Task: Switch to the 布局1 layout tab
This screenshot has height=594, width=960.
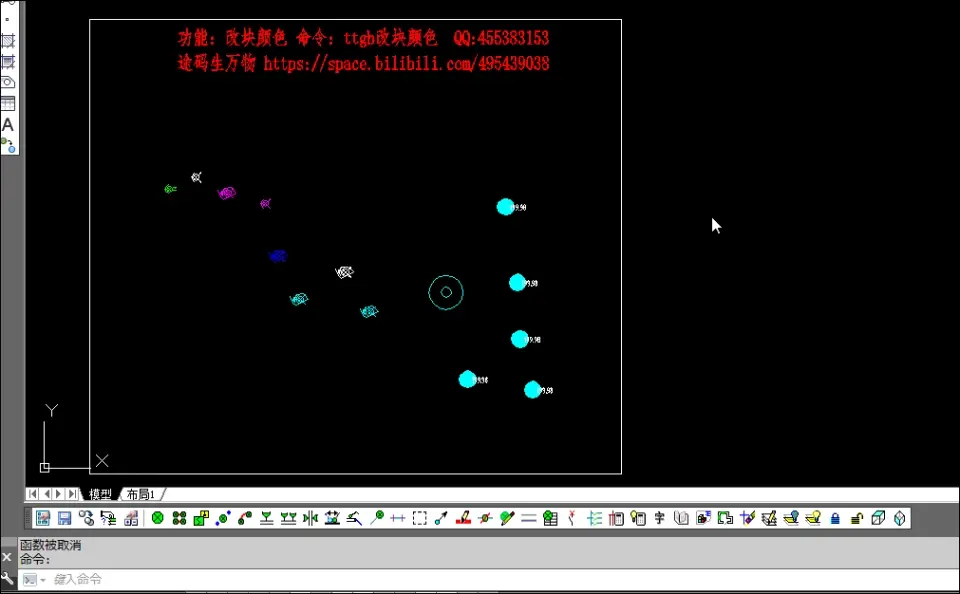Action: point(141,494)
